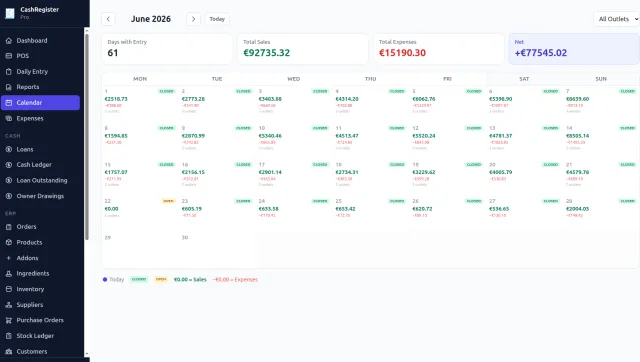Go to next month with right chevron
The width and height of the screenshot is (640, 362).
193,19
